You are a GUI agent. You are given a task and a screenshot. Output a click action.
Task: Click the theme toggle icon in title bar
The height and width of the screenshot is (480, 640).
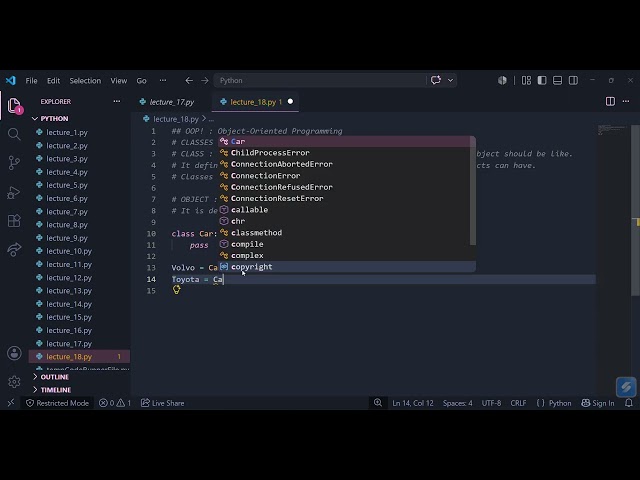[x=502, y=80]
